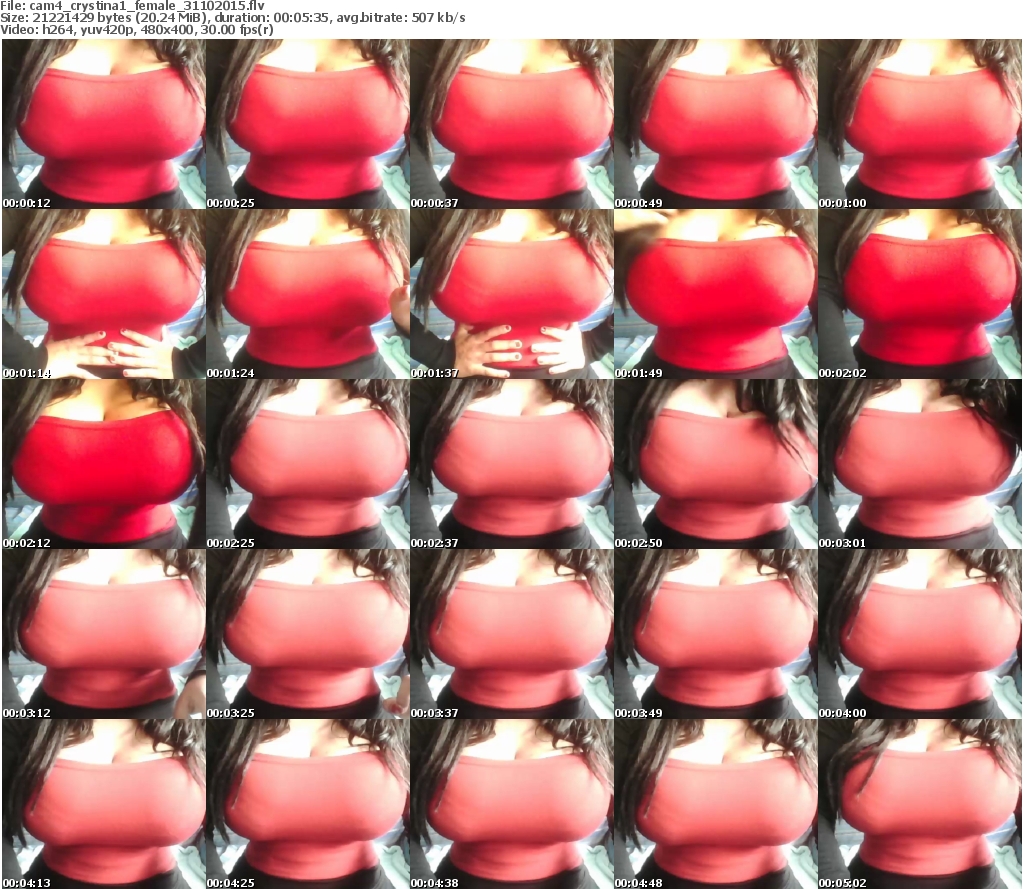Select the frame captured at 00:01:00
Image resolution: width=1024 pixels, height=889 pixels.
tap(920, 124)
